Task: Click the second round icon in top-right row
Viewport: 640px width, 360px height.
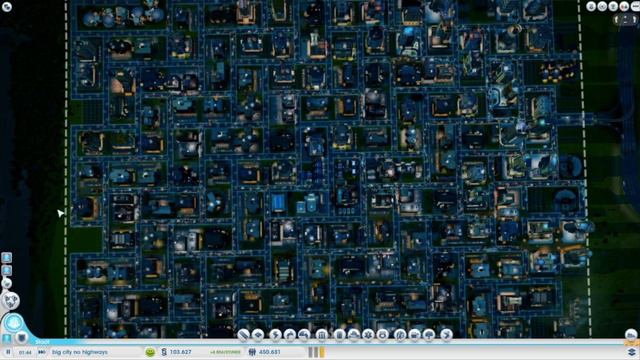Action: (x=602, y=6)
